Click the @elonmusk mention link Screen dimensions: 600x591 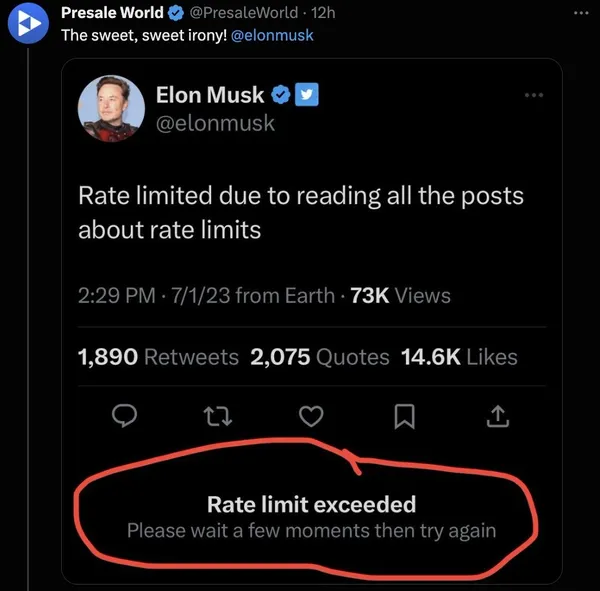pos(272,35)
